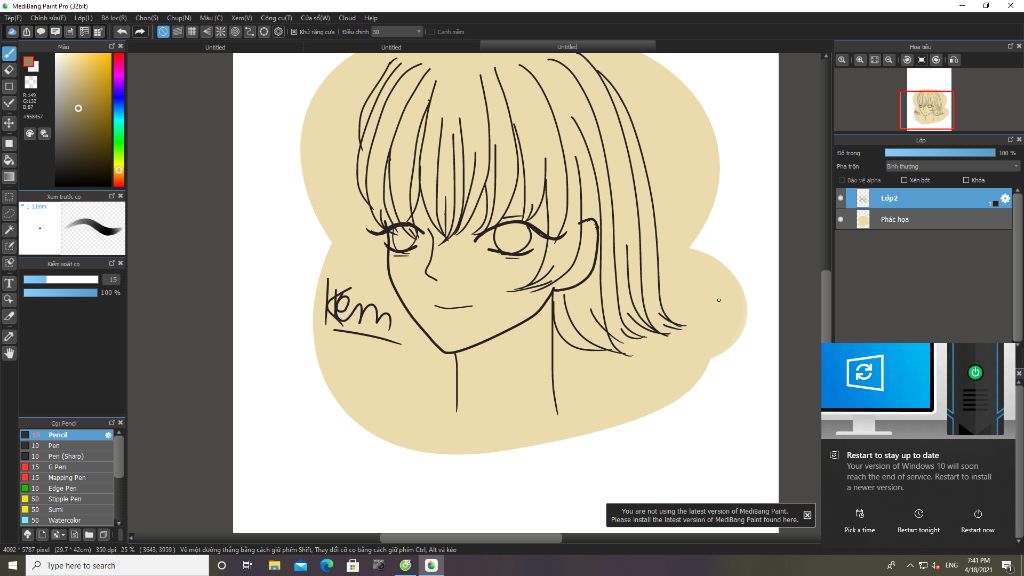1024x576 pixels.
Task: Enable grid snap icon
Action: coord(192,31)
